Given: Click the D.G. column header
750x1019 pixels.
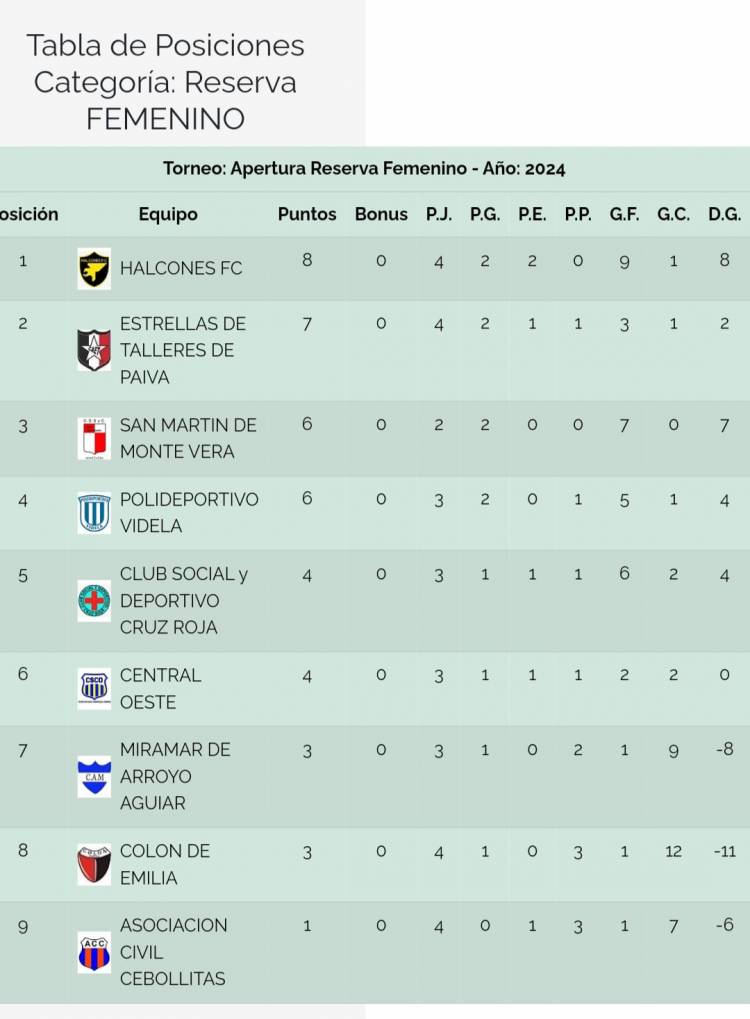Looking at the screenshot, I should 724,214.
